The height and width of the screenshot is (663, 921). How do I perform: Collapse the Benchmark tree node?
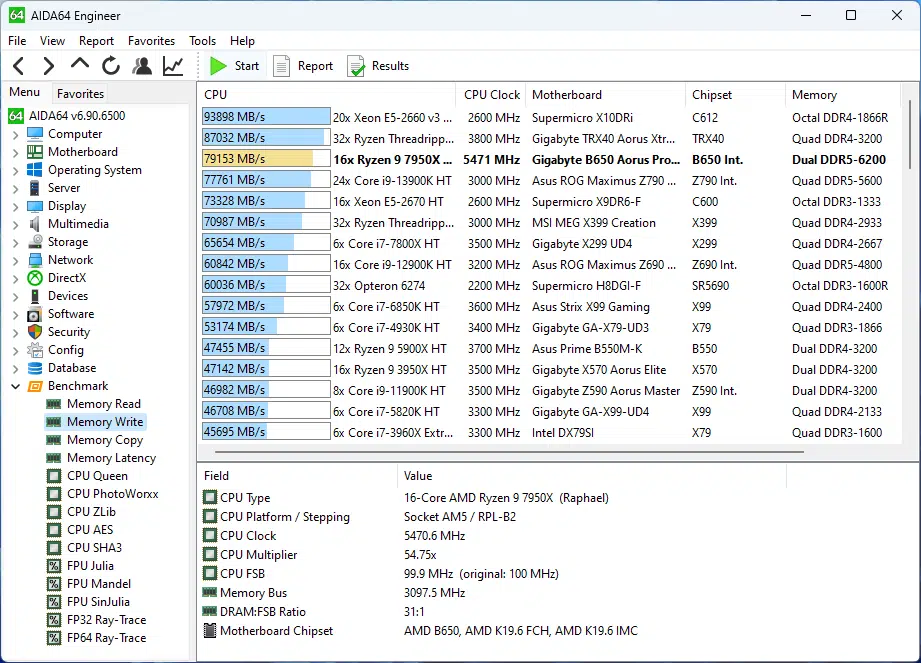(x=15, y=386)
